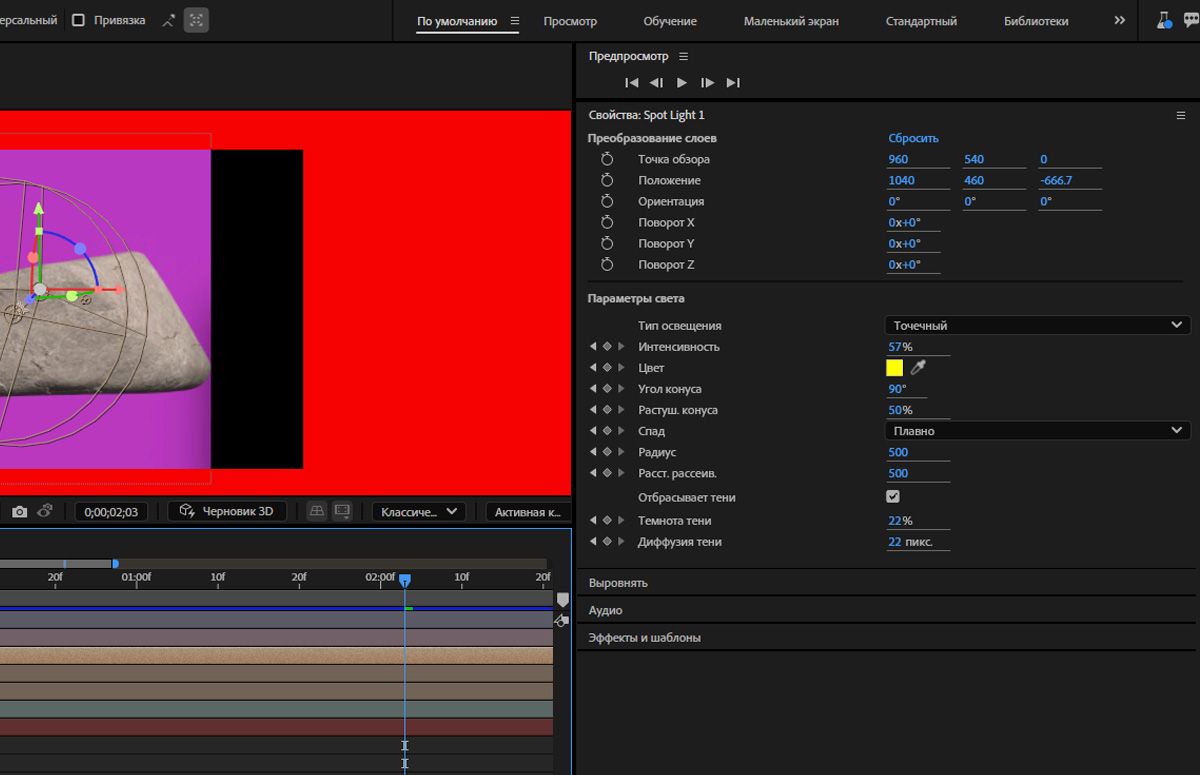Open the Спад dropdown set to Плавно
This screenshot has width=1200, height=775.
(1037, 431)
